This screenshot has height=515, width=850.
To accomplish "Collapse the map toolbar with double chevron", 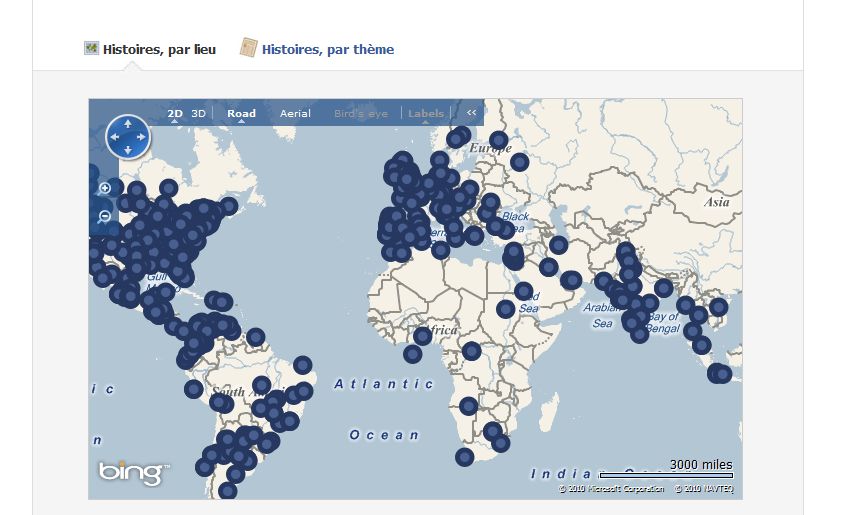I will [471, 112].
